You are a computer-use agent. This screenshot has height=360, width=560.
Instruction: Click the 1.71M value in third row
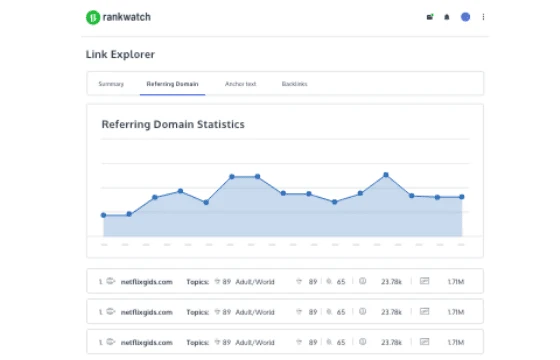pyautogui.click(x=456, y=342)
